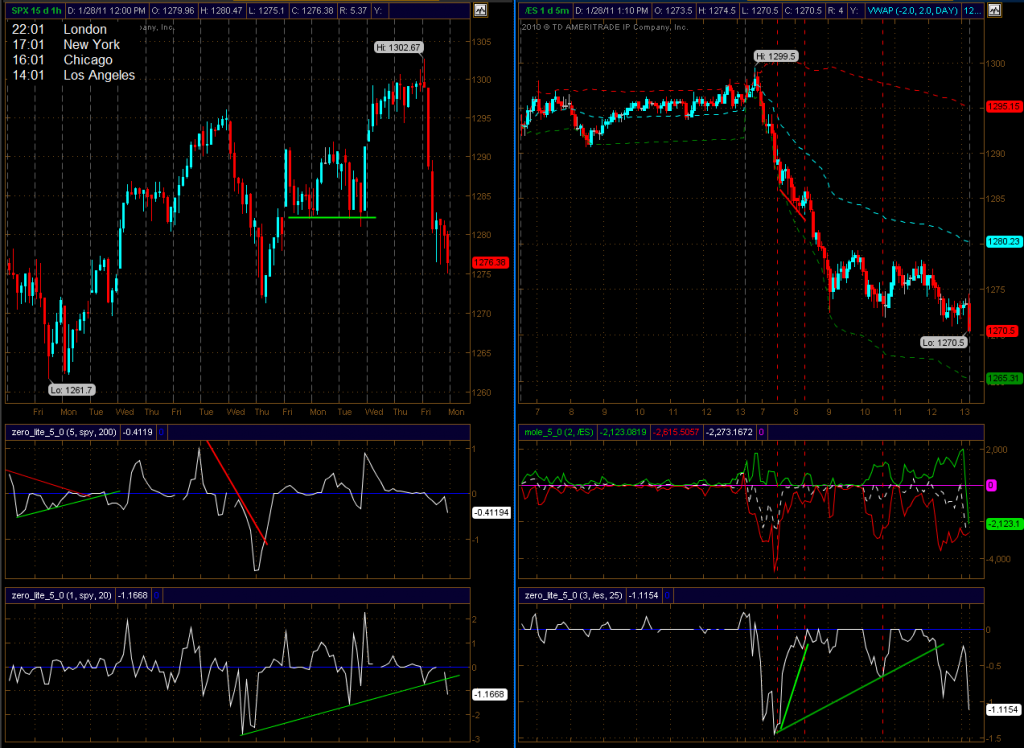
Task: Click the London 22:01 clock entry
Action: [59, 29]
